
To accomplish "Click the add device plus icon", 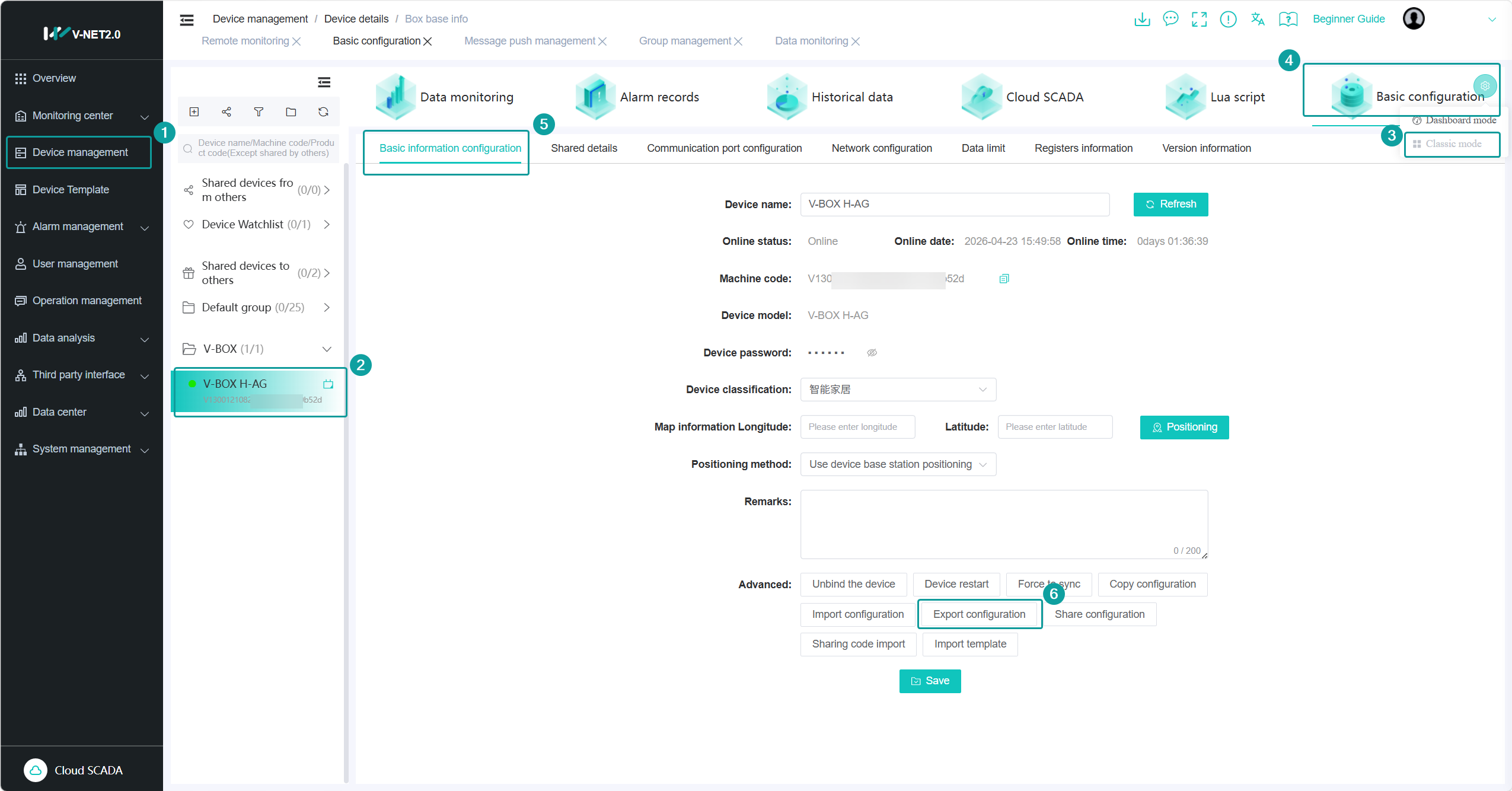I will click(194, 111).
